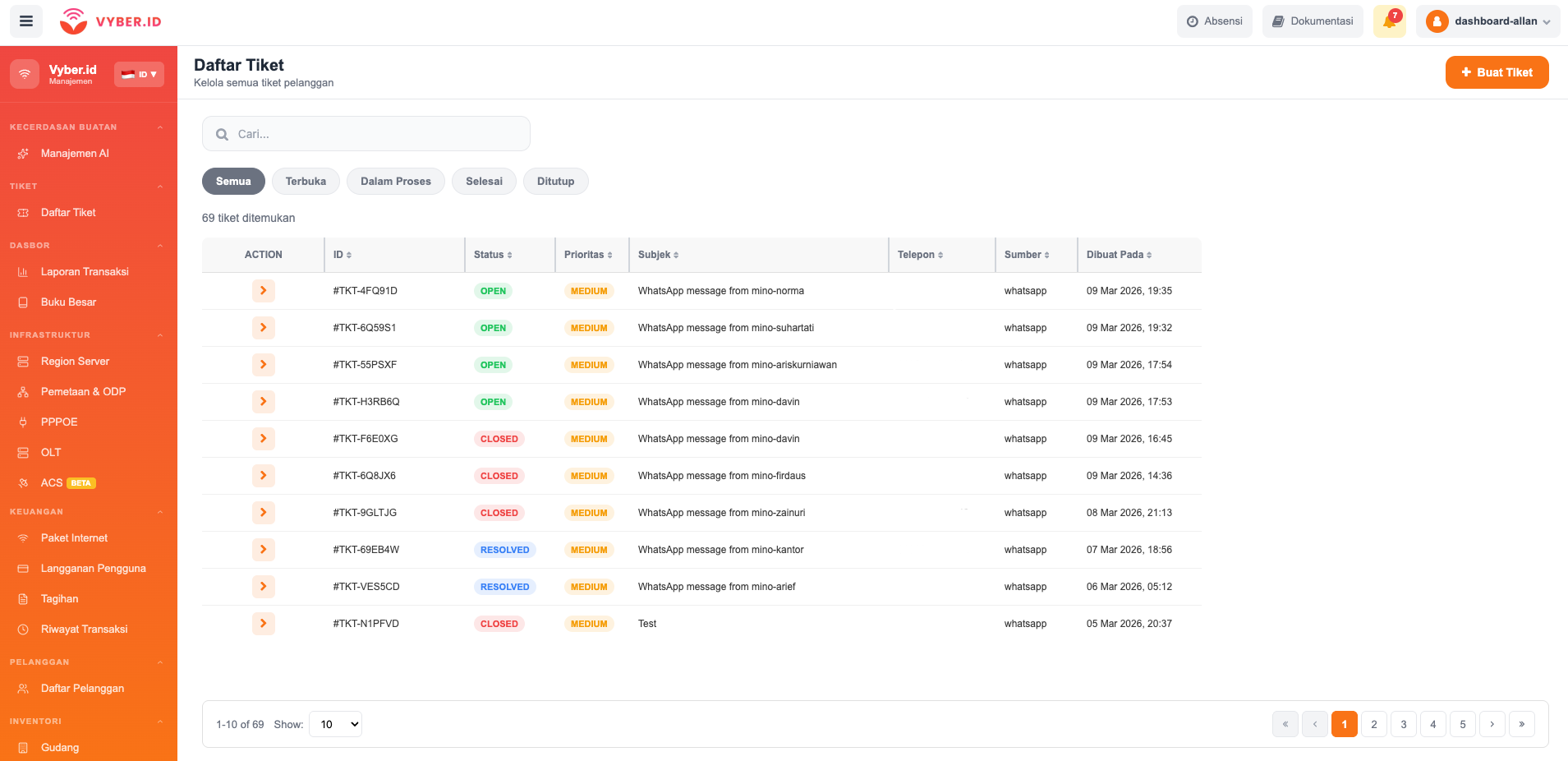1568x761 pixels.
Task: Open the dashboard-allan account menu
Action: [1488, 21]
